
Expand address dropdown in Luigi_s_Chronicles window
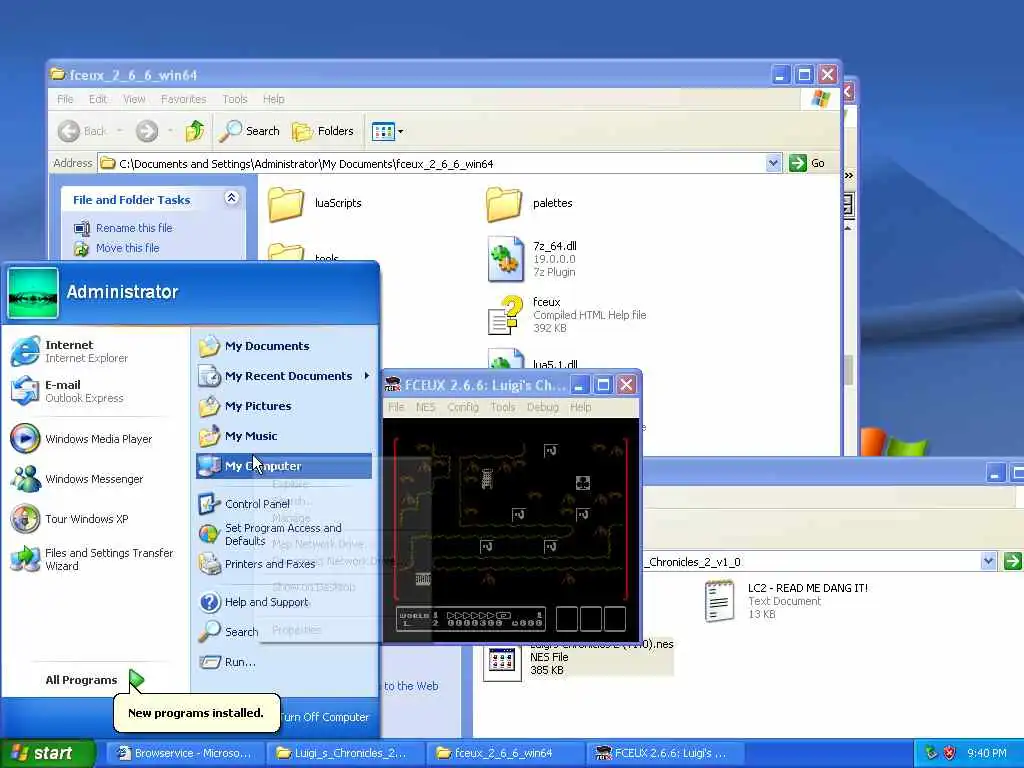pyautogui.click(x=989, y=561)
